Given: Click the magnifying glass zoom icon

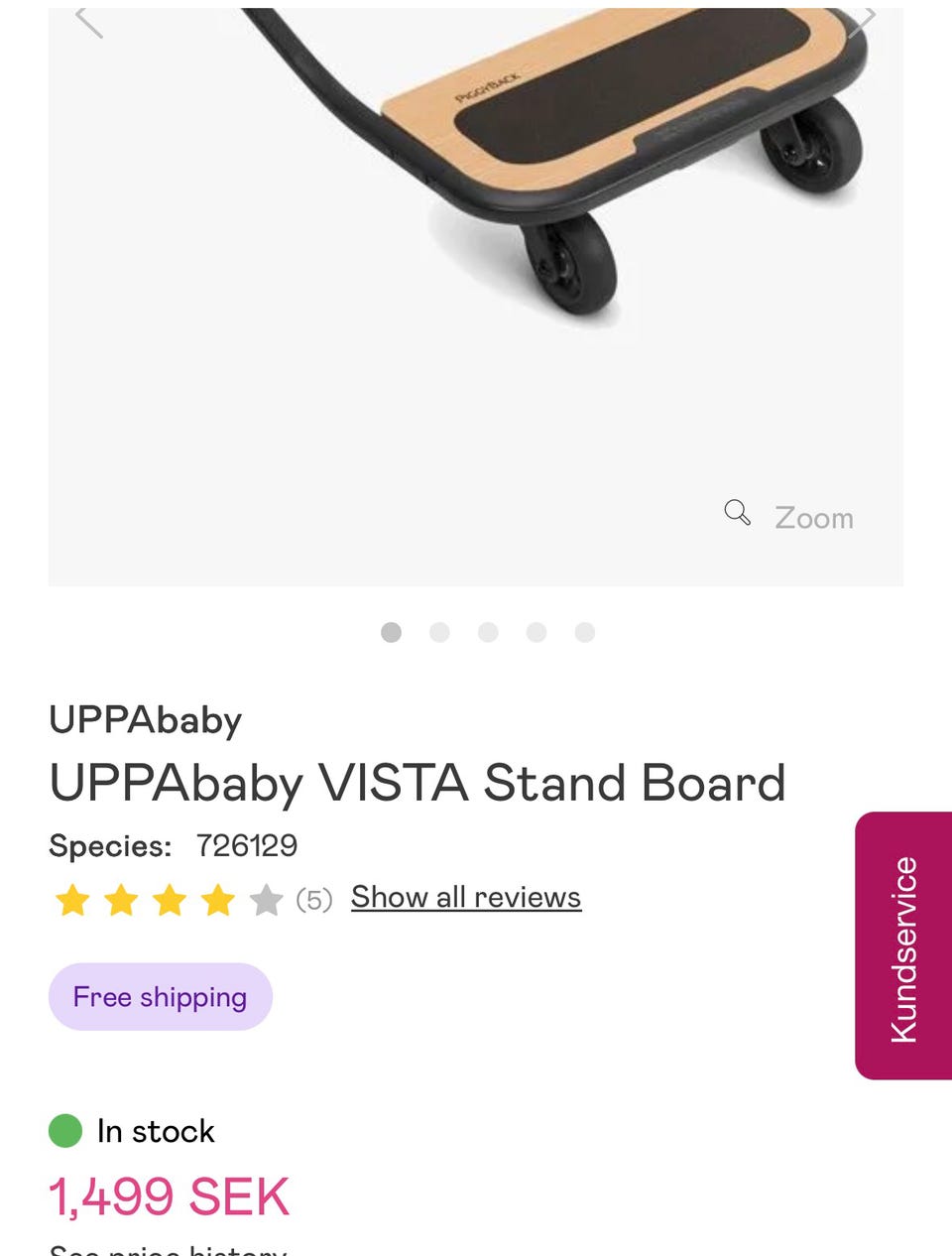Looking at the screenshot, I should pos(737,513).
